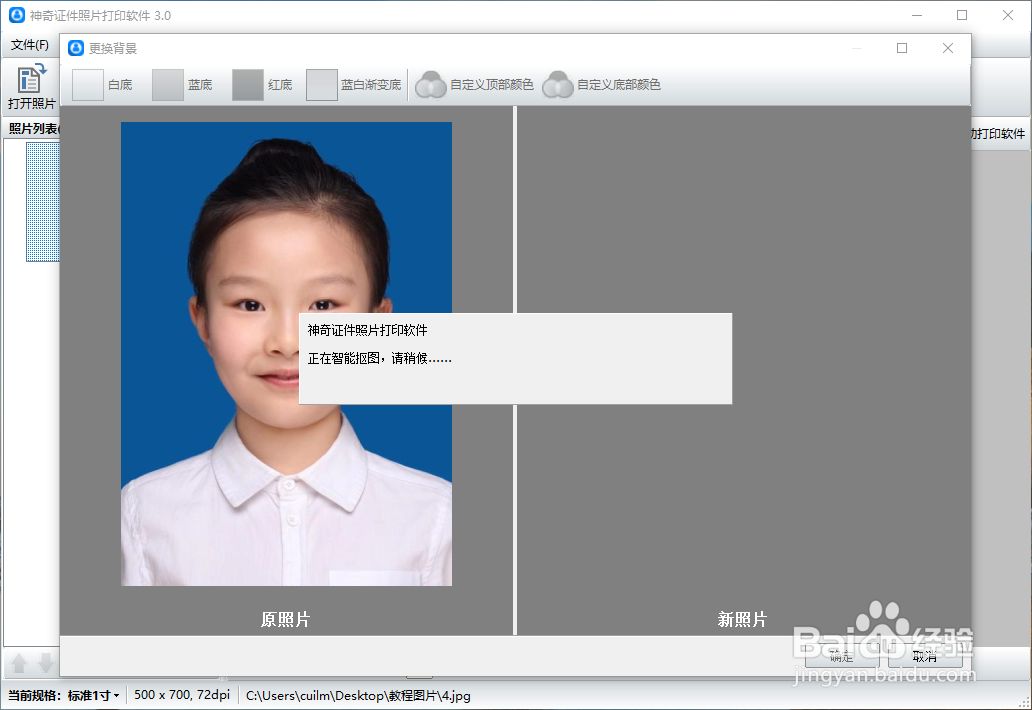Open 自定义底部颜色 custom bottom color picker
The width and height of the screenshot is (1032, 710).
[x=602, y=85]
